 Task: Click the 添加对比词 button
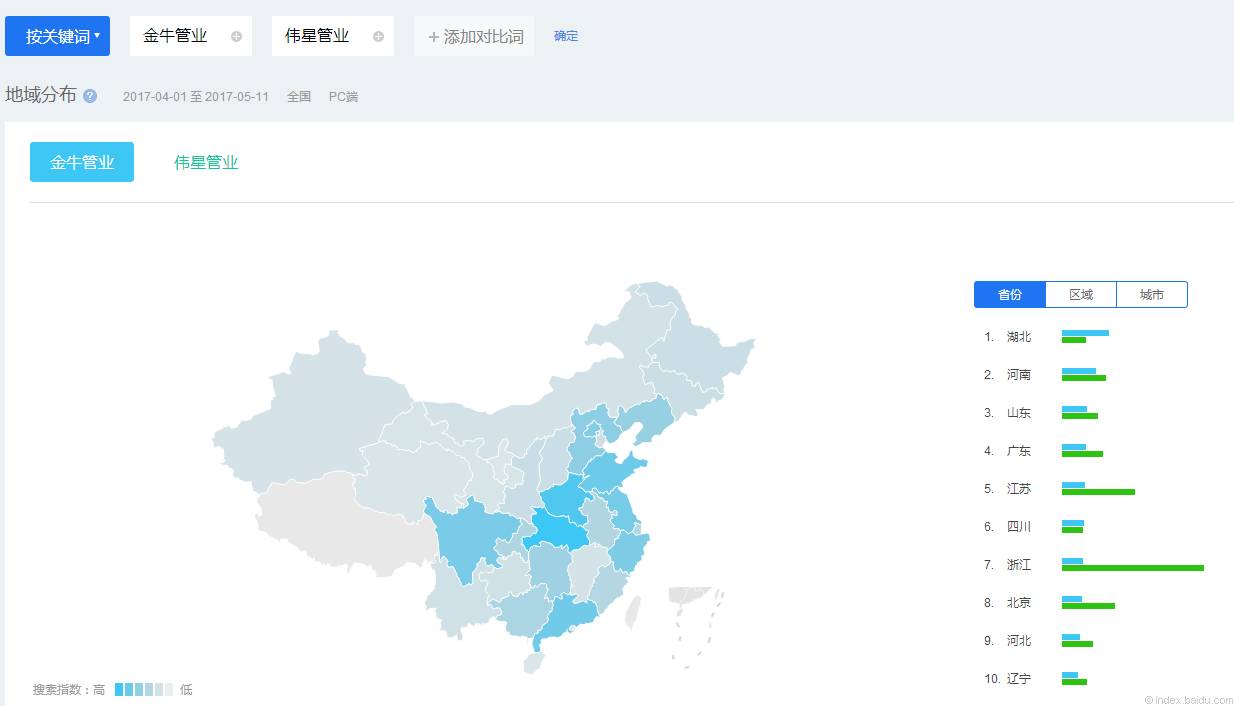click(474, 36)
